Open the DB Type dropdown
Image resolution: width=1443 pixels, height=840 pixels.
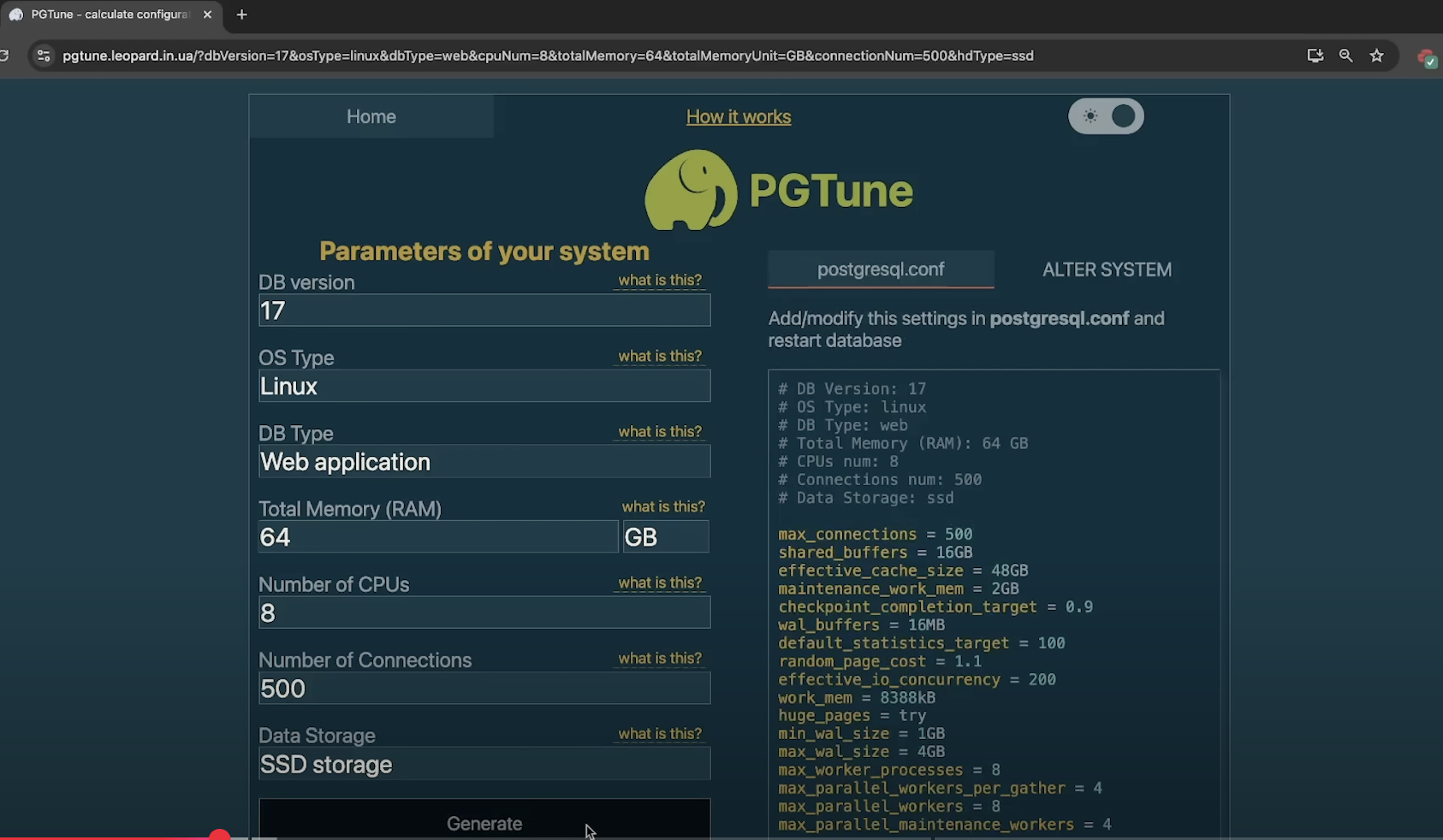pyautogui.click(x=484, y=462)
